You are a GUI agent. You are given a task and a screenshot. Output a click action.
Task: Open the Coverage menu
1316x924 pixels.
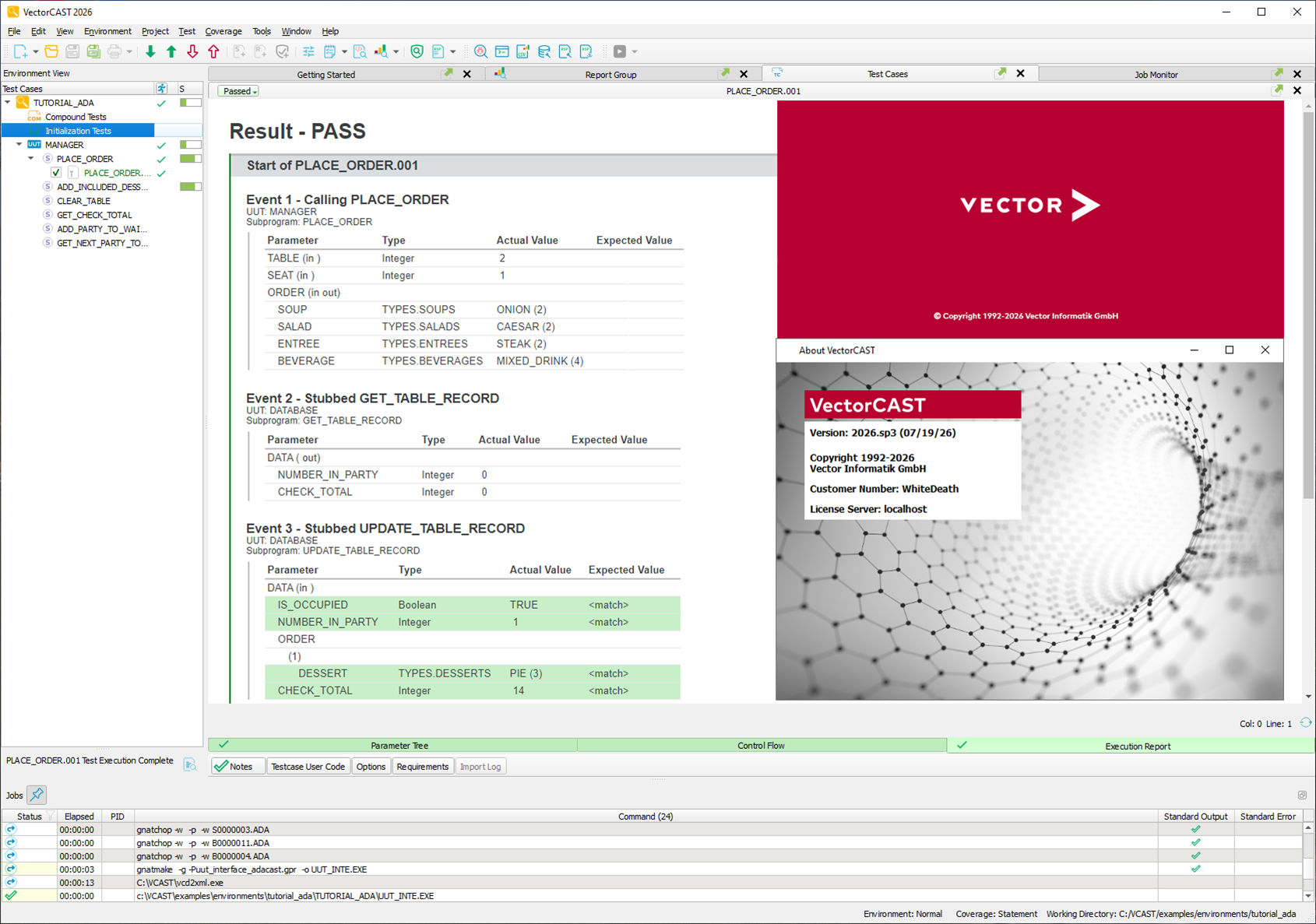tap(223, 31)
